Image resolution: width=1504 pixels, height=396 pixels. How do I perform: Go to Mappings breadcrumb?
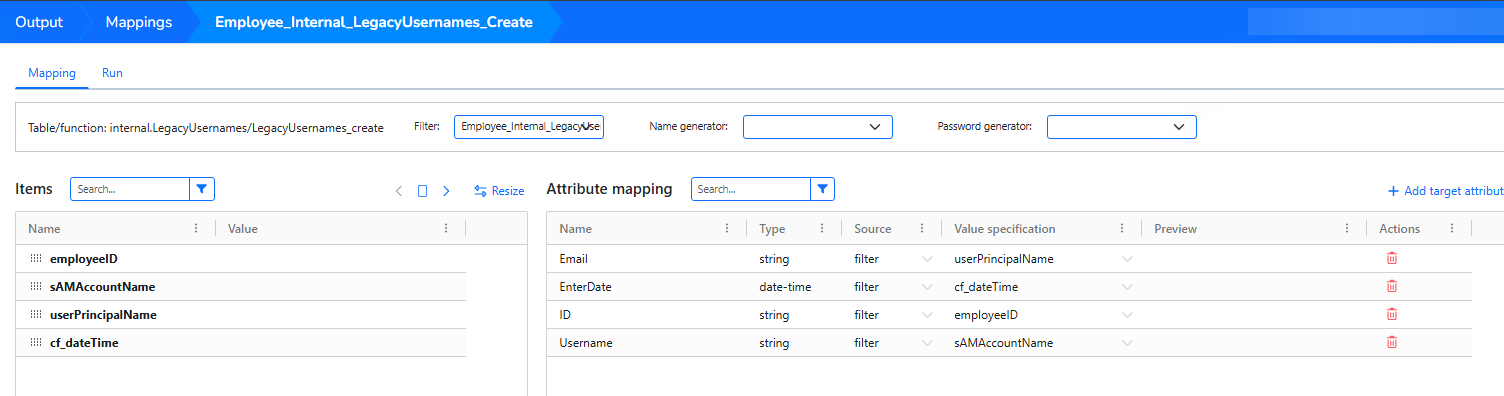[x=138, y=21]
